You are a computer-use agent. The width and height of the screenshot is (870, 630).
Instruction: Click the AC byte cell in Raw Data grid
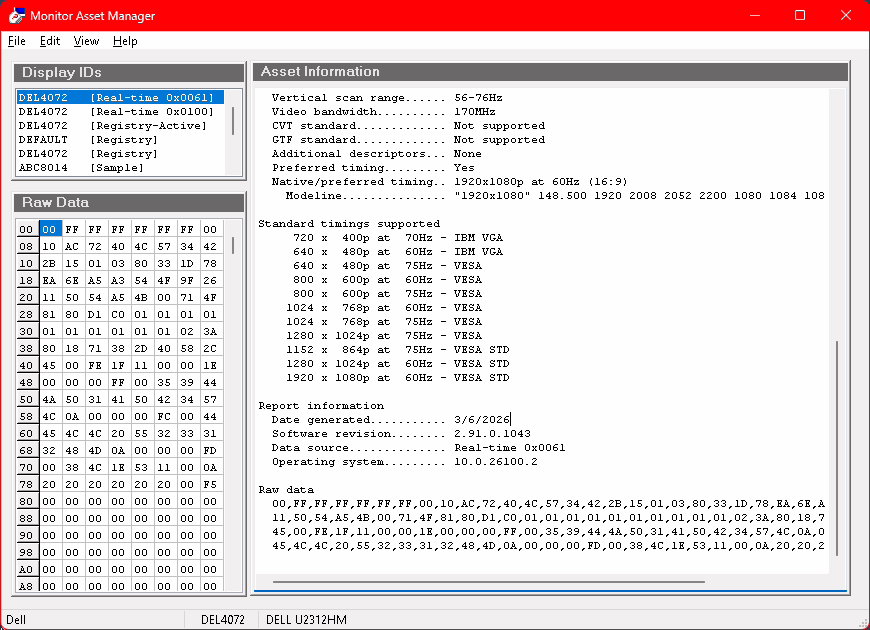[x=72, y=246]
